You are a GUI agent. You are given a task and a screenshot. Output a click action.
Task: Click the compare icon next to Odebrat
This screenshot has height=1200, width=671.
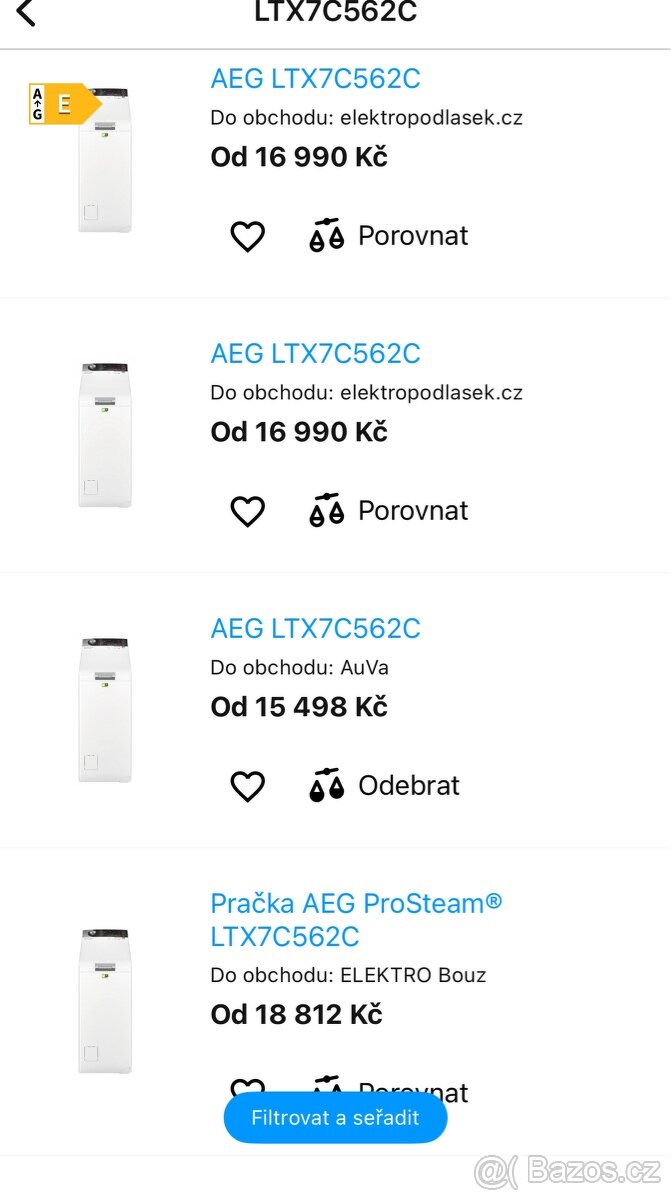click(325, 785)
